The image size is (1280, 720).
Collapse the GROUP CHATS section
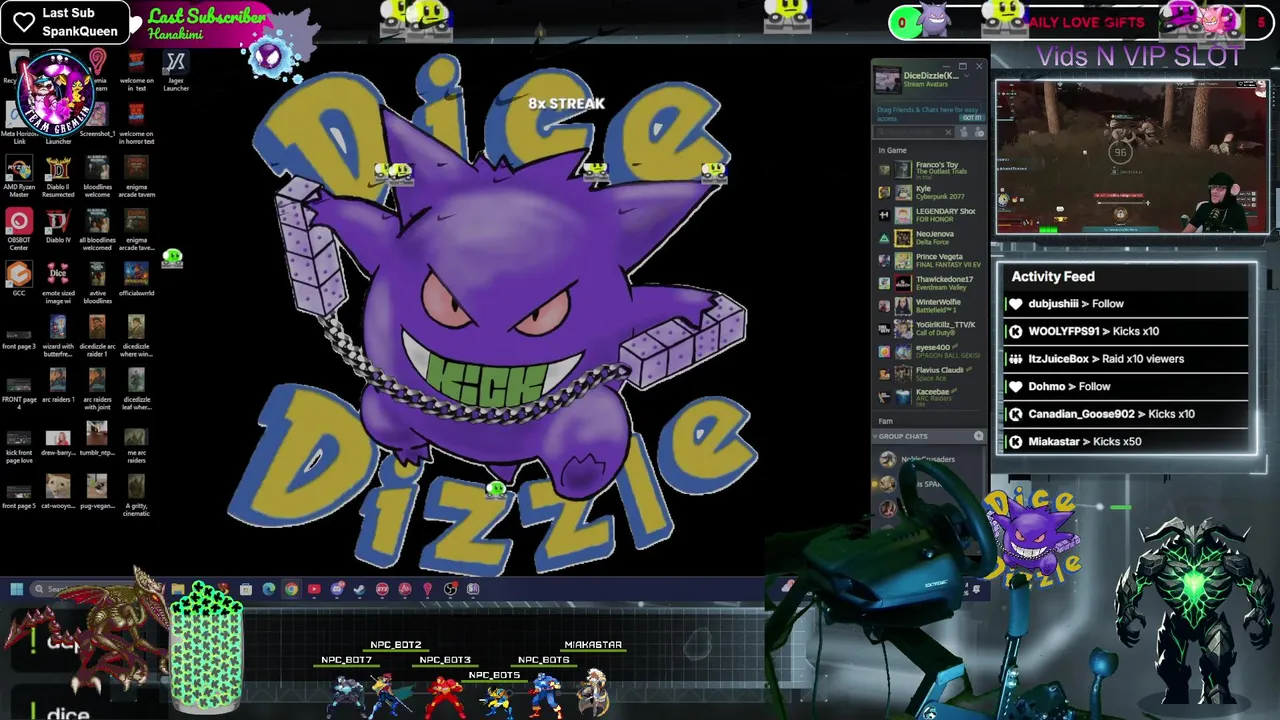[903, 436]
